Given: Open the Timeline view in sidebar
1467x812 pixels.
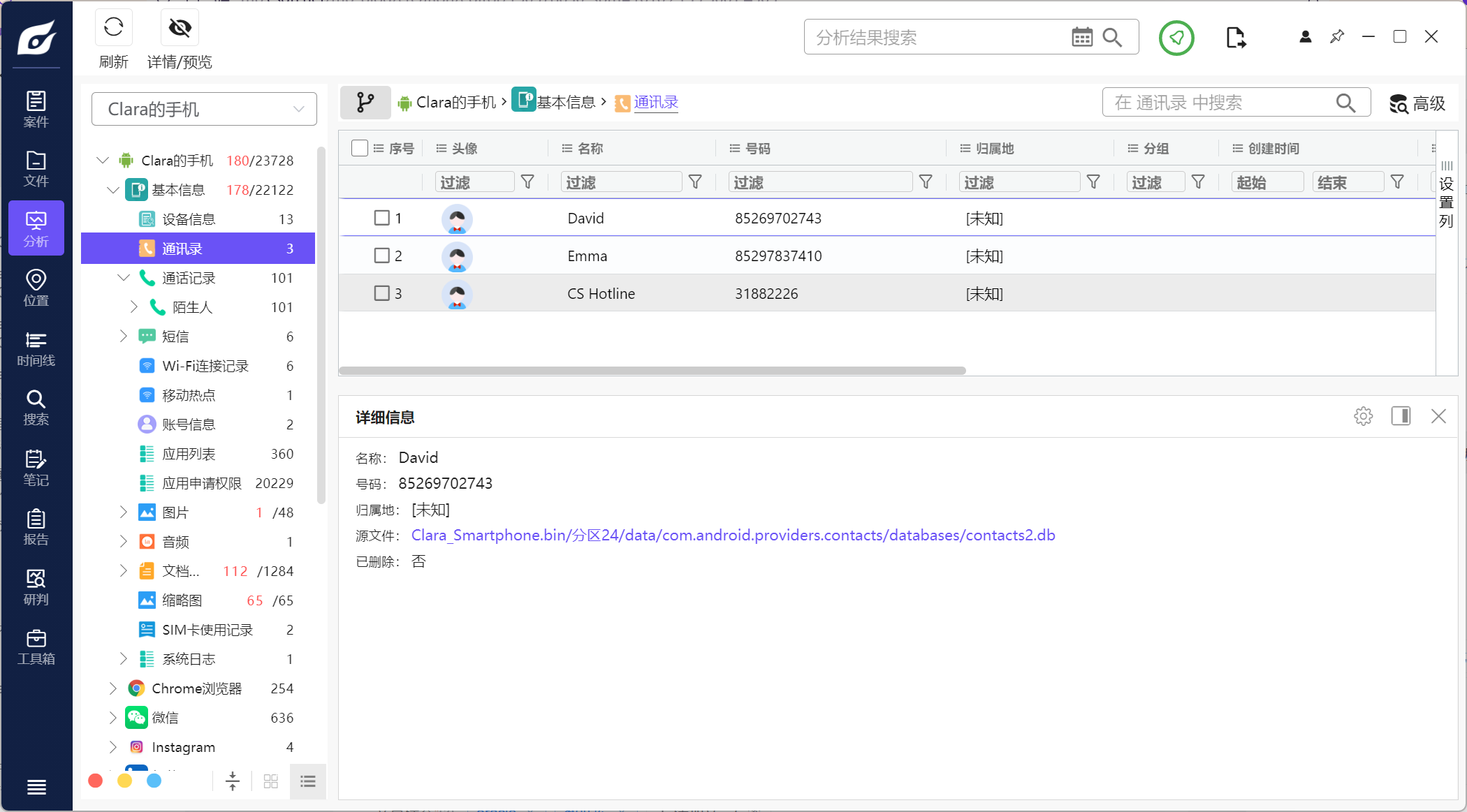Looking at the screenshot, I should (x=36, y=348).
